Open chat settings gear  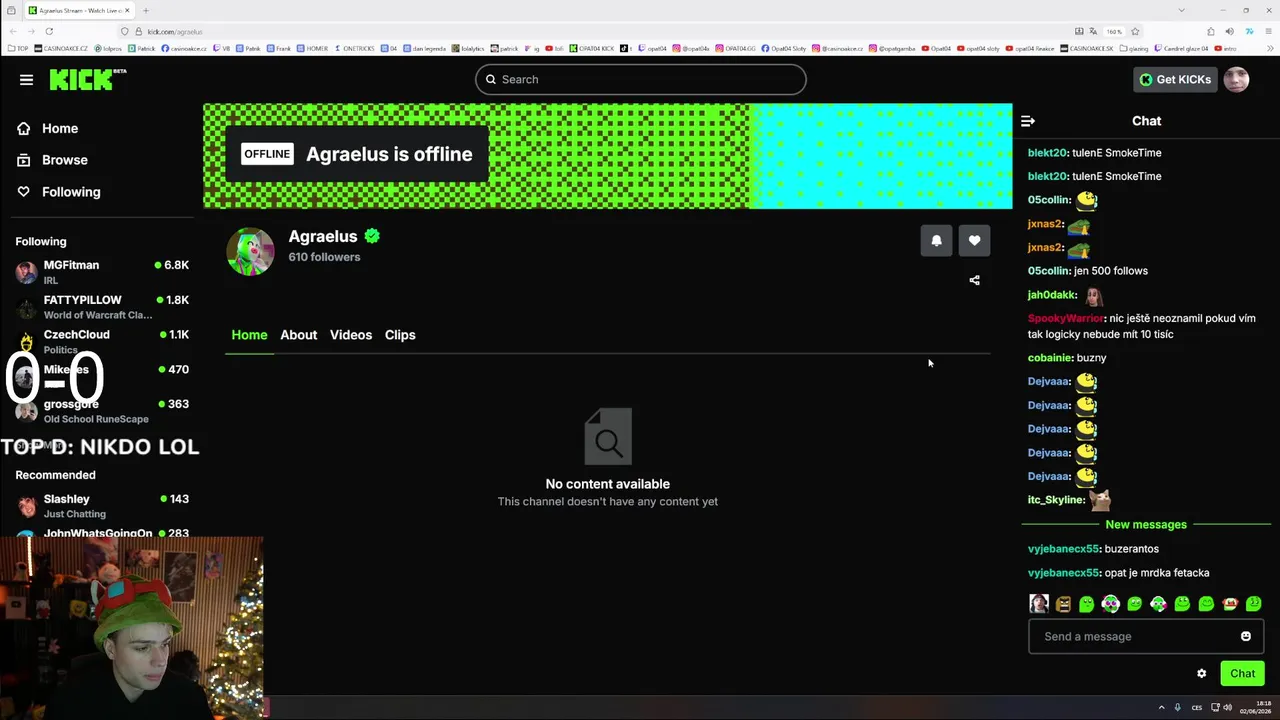point(1201,674)
